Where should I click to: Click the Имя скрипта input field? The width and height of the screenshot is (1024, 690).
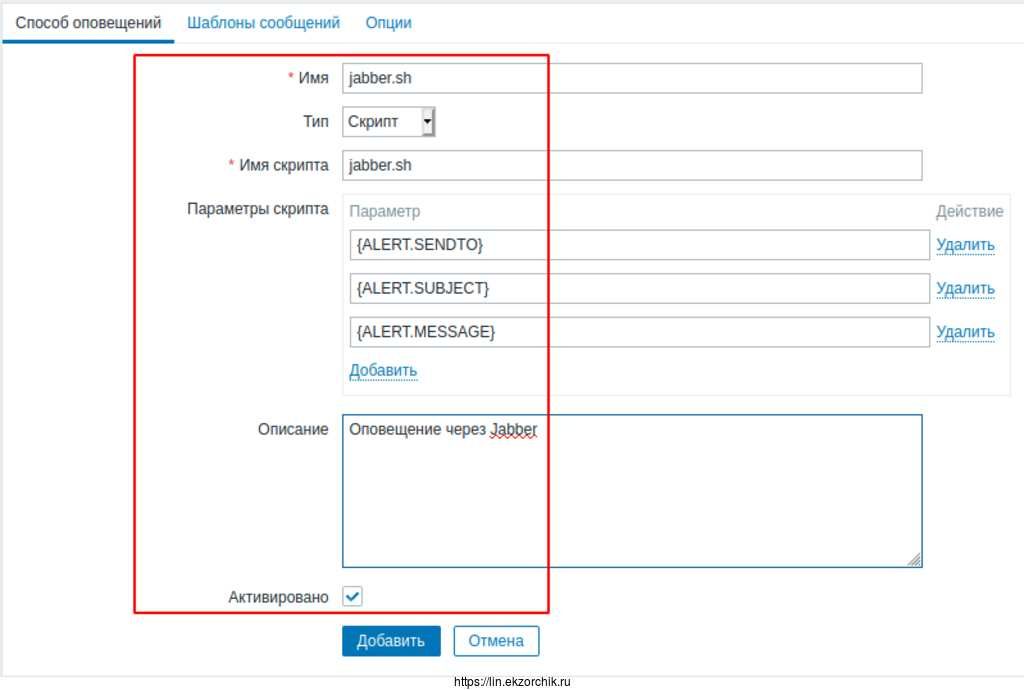click(631, 166)
